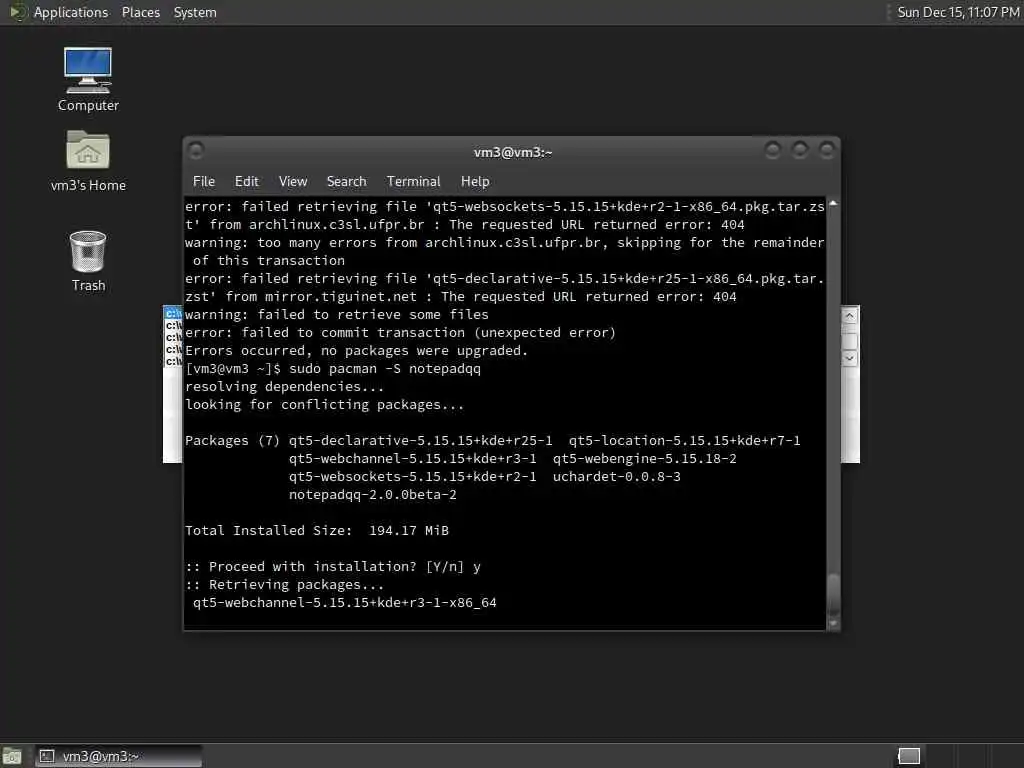1024x768 pixels.
Task: Click the background window's scroll up arrow
Action: click(849, 317)
